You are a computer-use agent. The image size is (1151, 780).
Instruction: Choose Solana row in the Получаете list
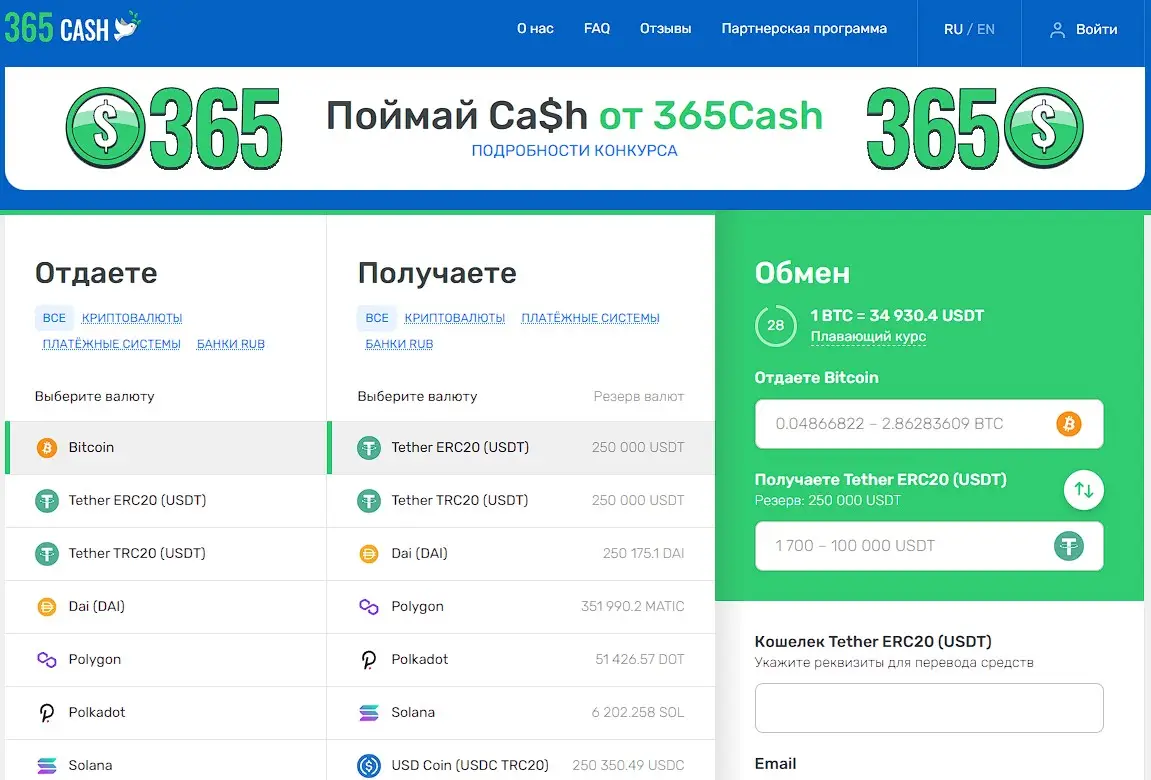(520, 712)
